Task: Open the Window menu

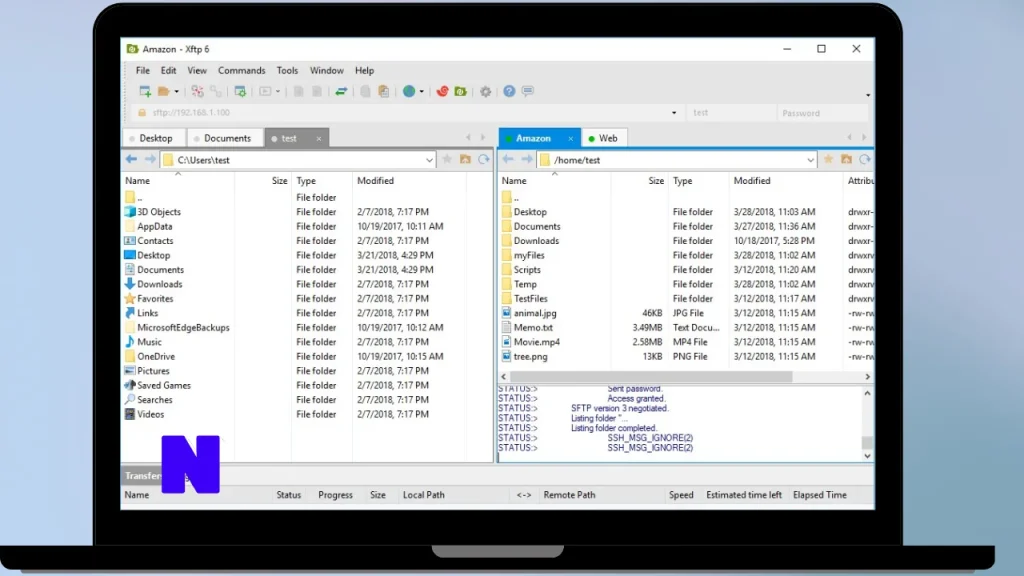Action: pos(327,71)
